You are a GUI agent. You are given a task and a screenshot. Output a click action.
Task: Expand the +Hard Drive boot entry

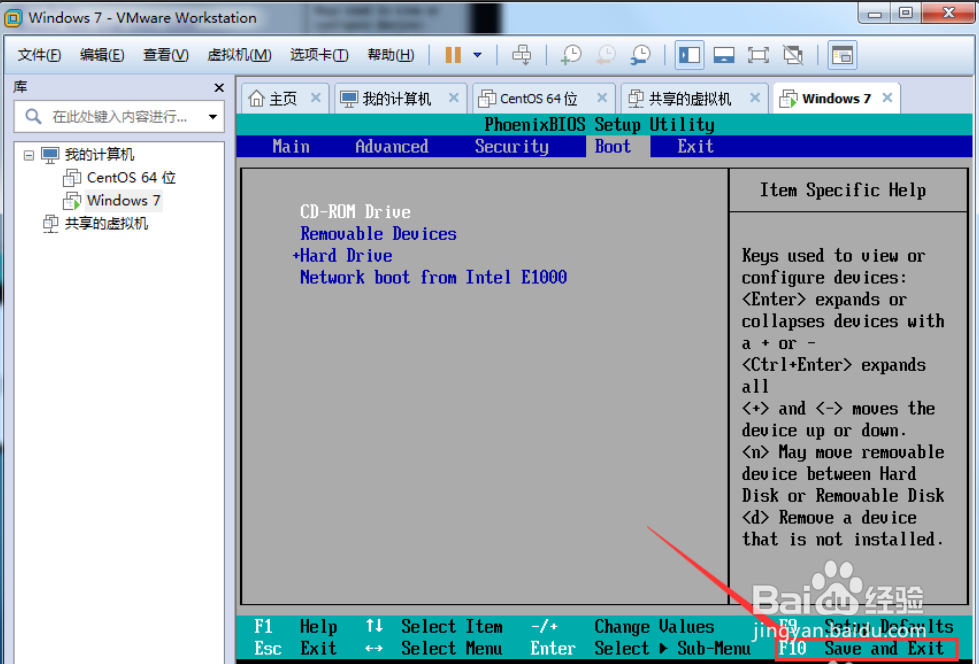point(343,255)
